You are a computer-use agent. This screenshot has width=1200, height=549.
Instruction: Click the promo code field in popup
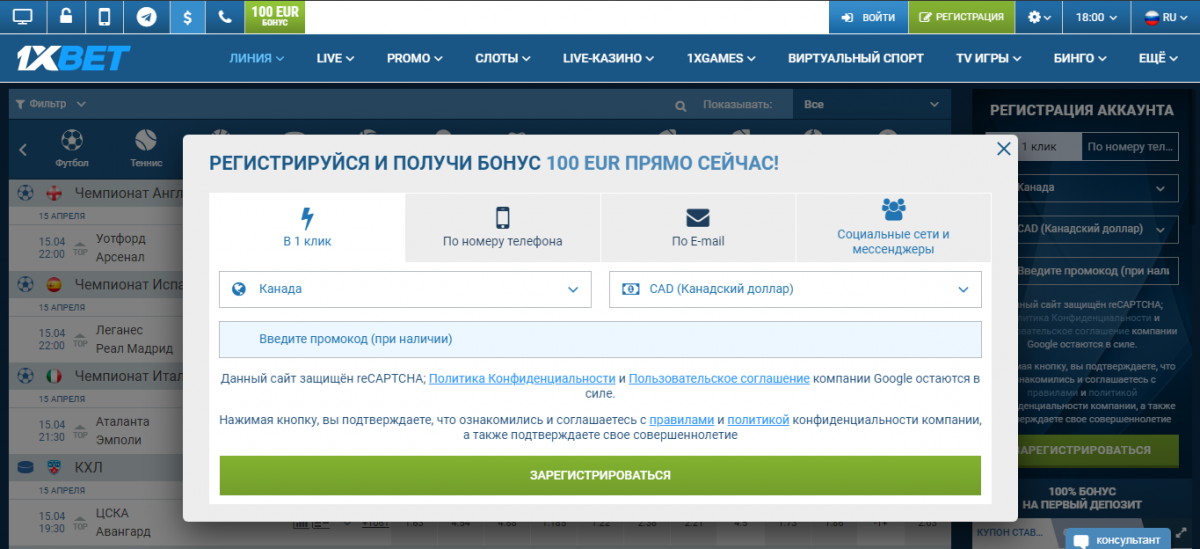click(x=600, y=339)
